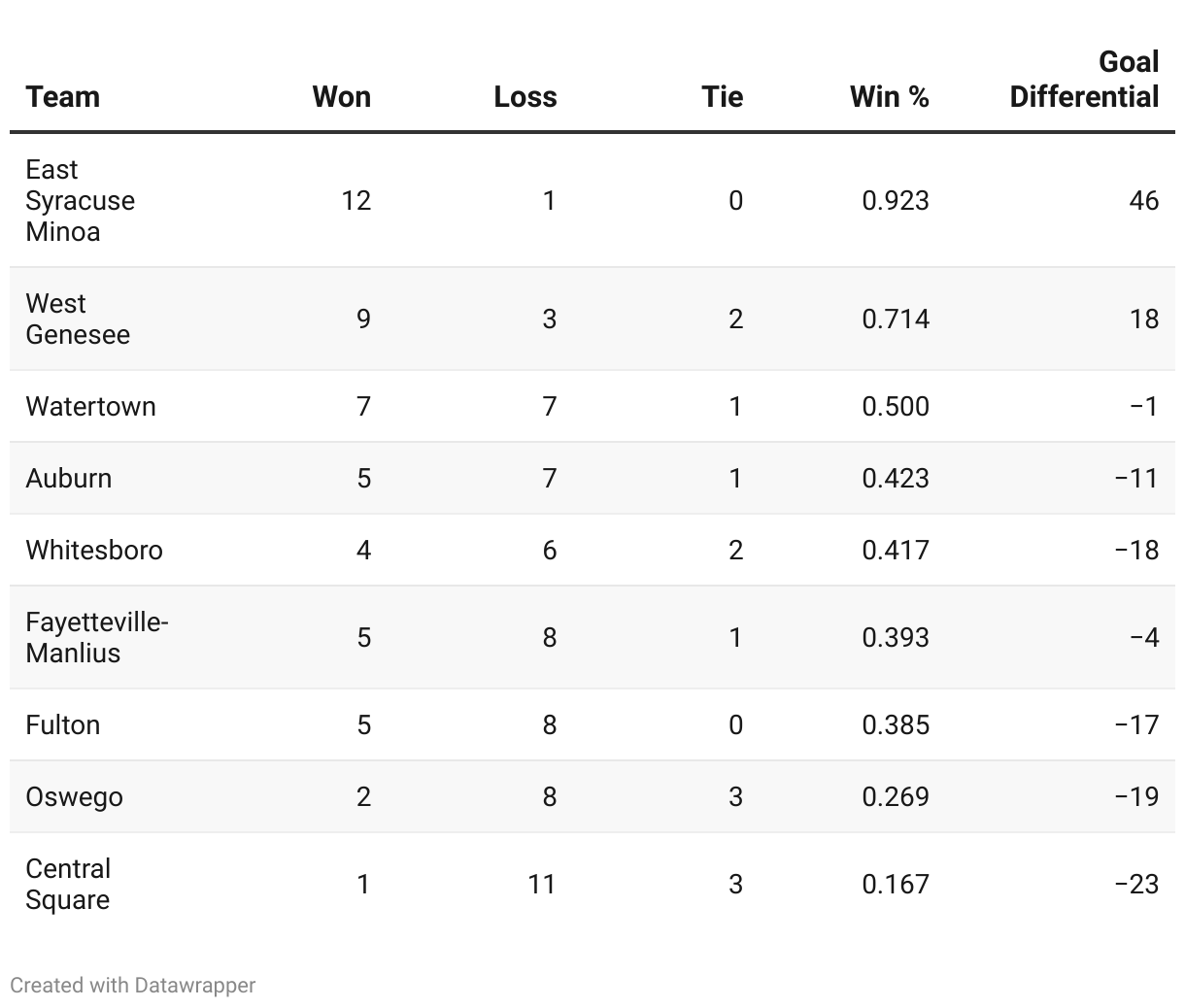The height and width of the screenshot is (1008, 1185).
Task: Click the Fayetteville-Manlius team cell
Action: click(x=96, y=637)
